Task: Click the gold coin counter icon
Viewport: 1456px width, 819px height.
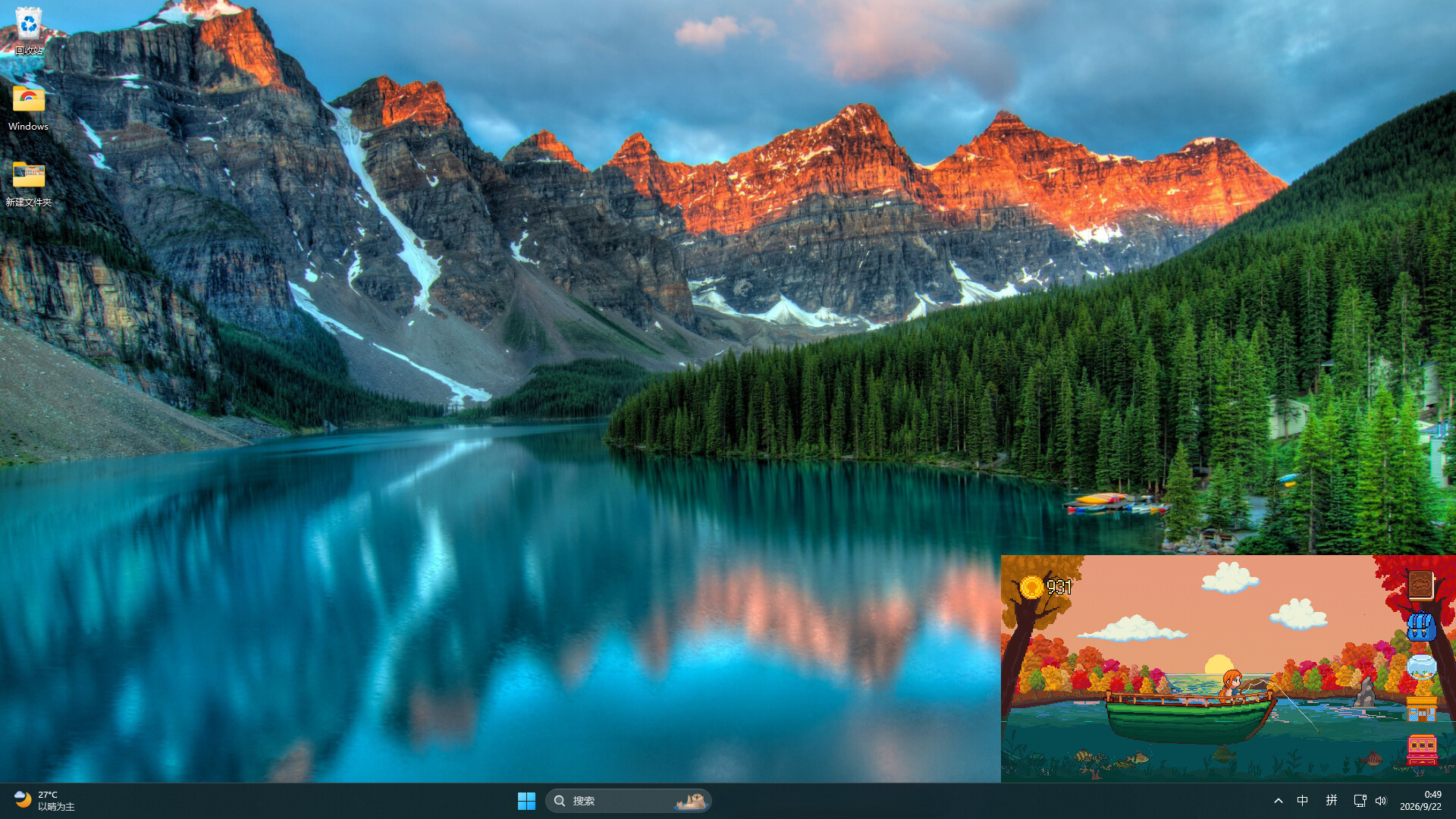Action: 1031,587
